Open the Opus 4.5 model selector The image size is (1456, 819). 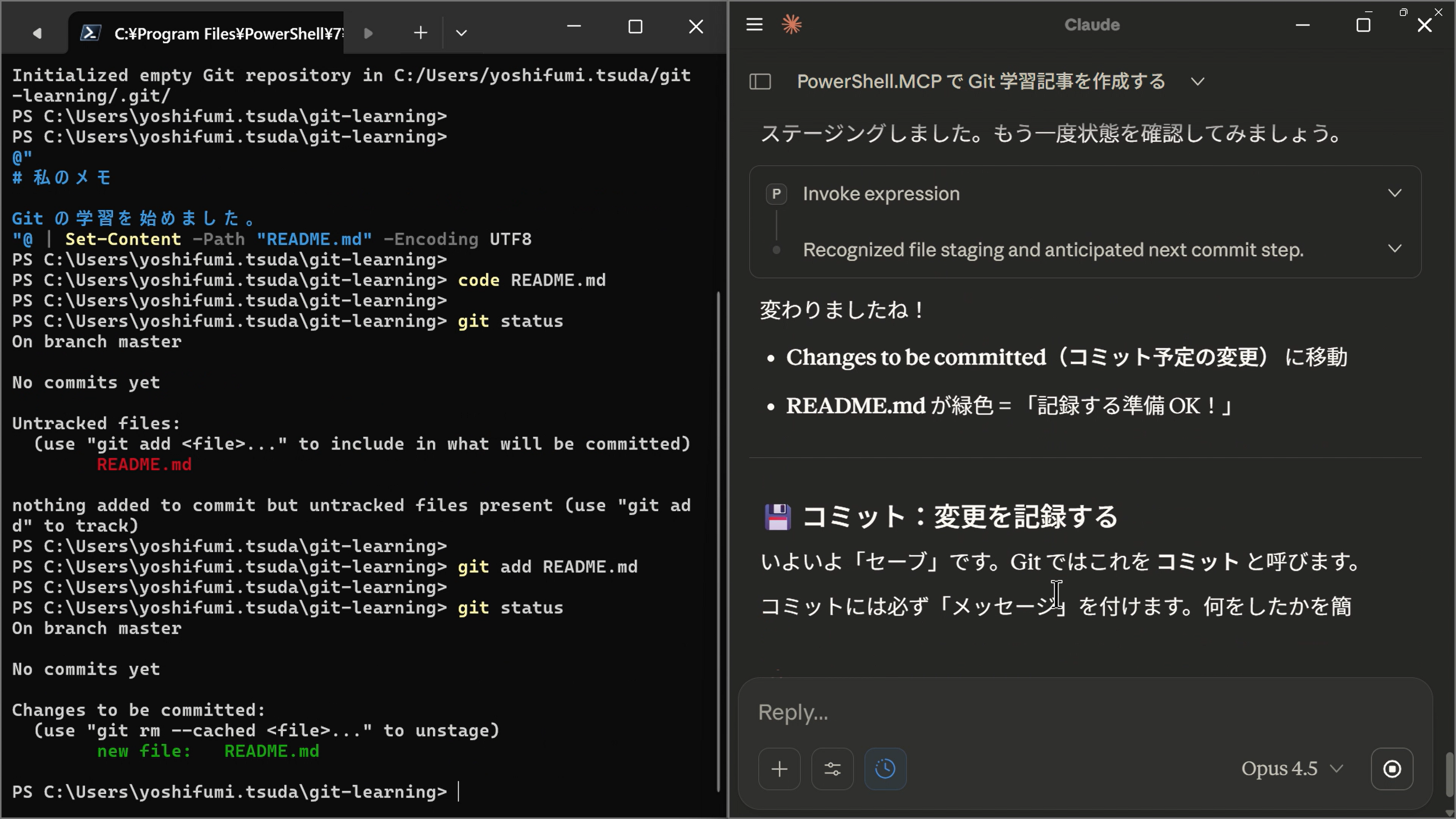click(1291, 769)
